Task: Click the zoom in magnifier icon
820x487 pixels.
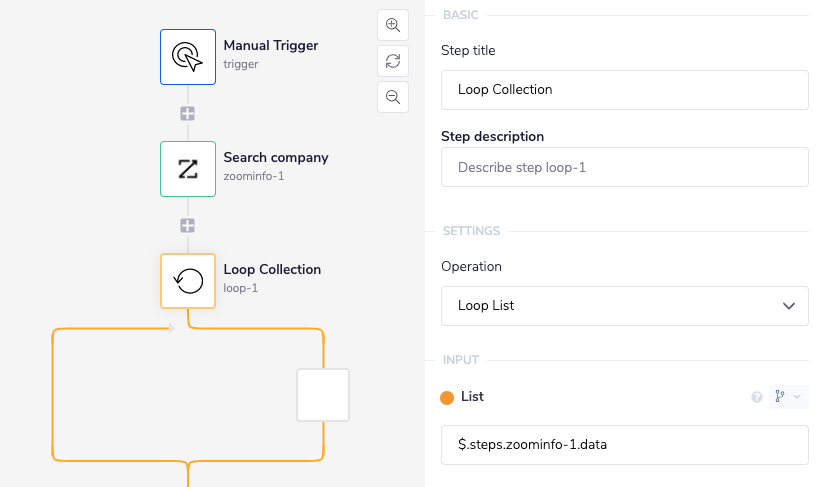Action: tap(393, 25)
